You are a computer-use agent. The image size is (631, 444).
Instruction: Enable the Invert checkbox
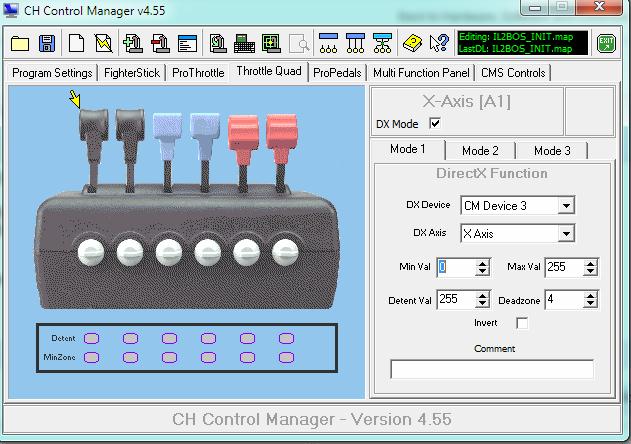point(522,323)
